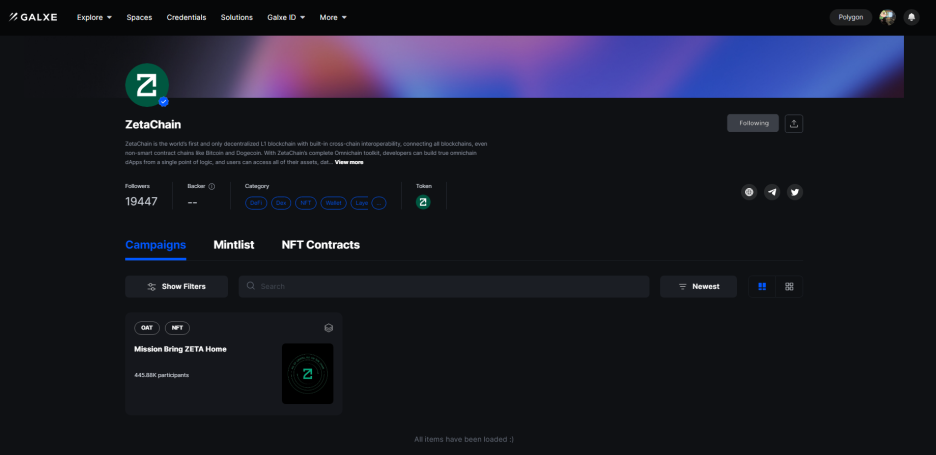Open Solutions in navbar
The height and width of the screenshot is (455, 936).
(x=236, y=17)
